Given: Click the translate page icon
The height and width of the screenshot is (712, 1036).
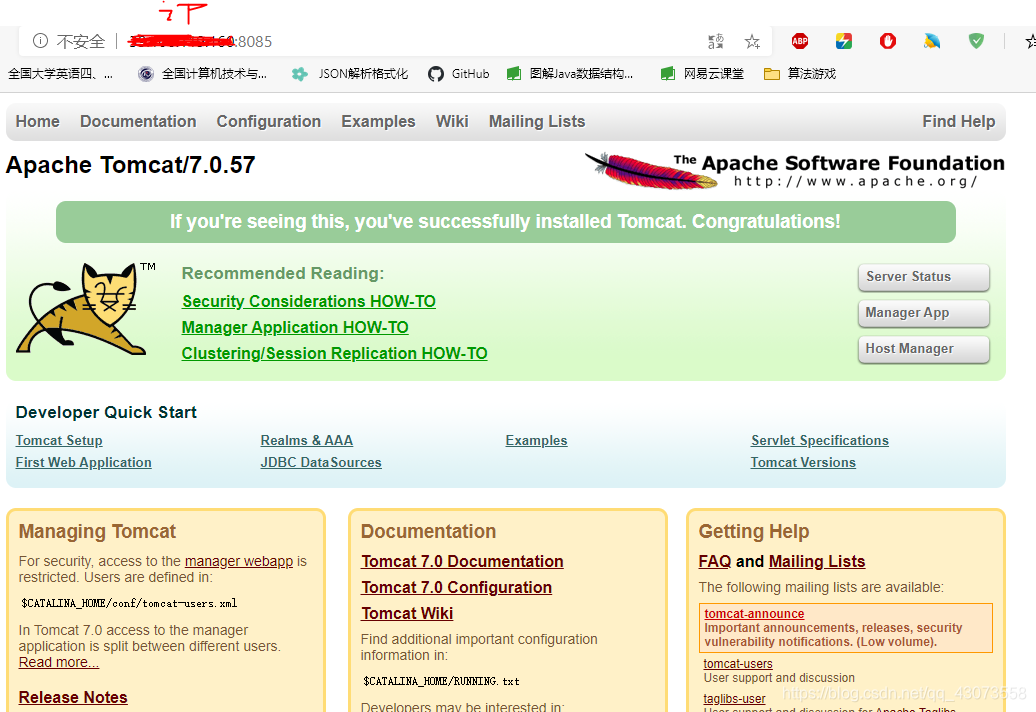Looking at the screenshot, I should [716, 42].
